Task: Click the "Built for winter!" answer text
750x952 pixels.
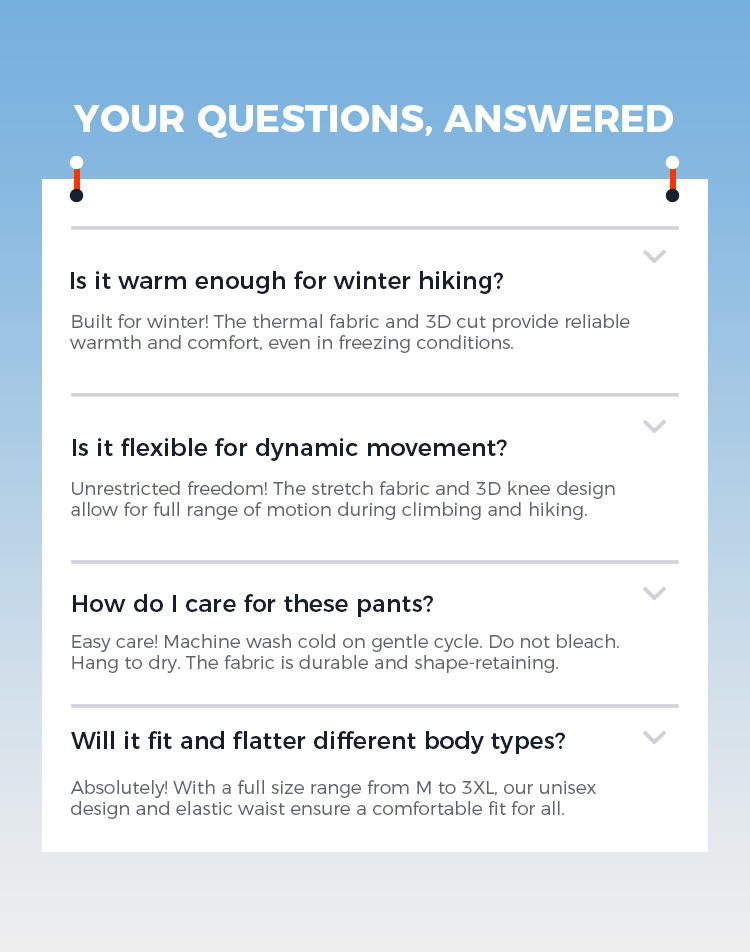Action: (350, 332)
